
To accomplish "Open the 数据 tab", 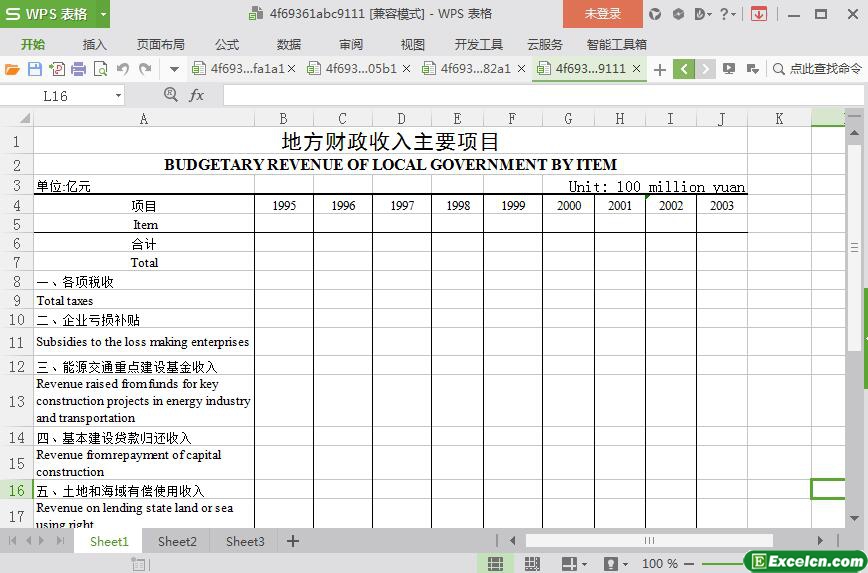I will click(x=289, y=45).
